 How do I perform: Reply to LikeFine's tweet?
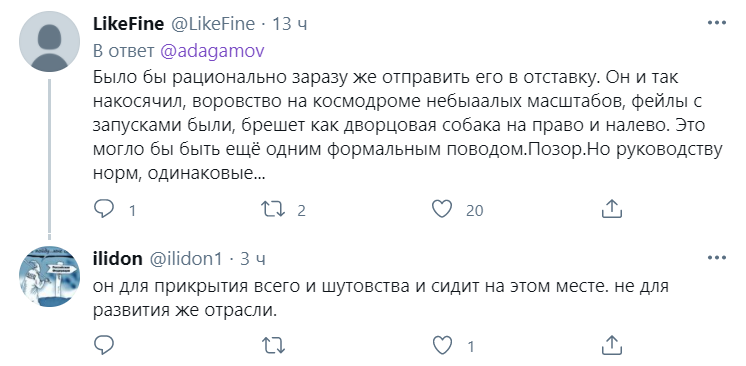click(x=104, y=209)
